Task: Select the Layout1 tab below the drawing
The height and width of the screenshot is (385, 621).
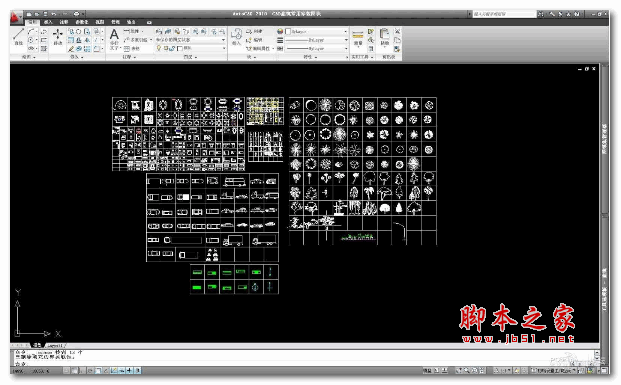Action: coord(55,345)
